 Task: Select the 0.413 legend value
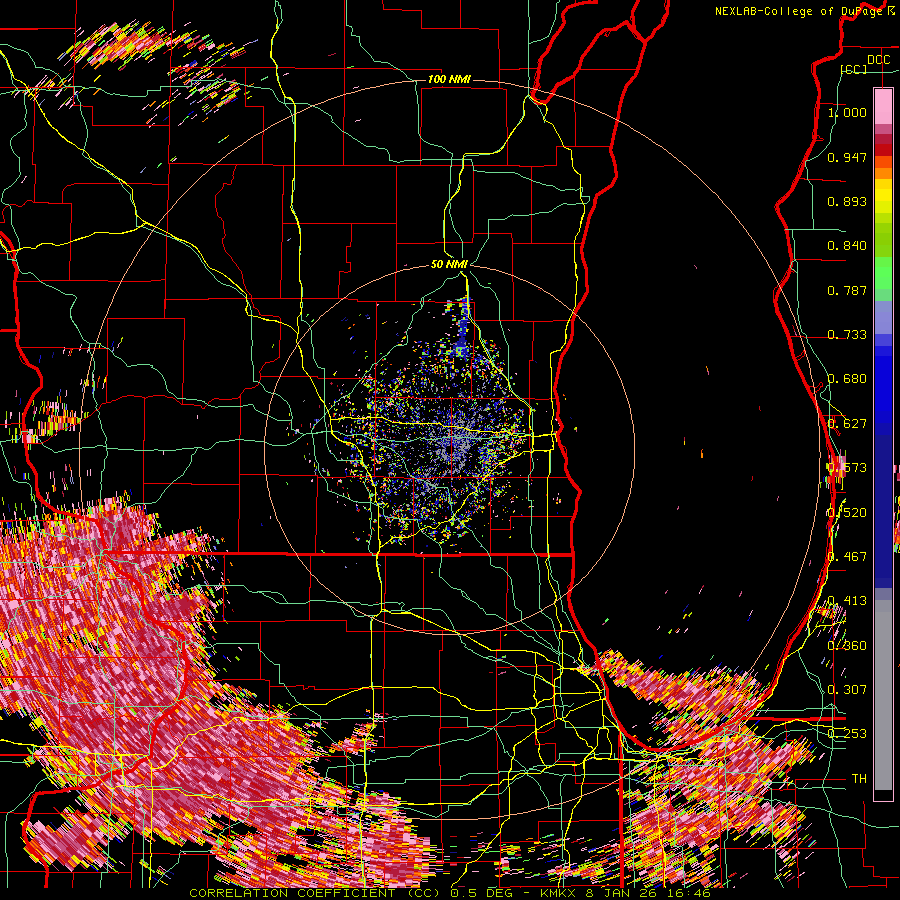click(847, 601)
